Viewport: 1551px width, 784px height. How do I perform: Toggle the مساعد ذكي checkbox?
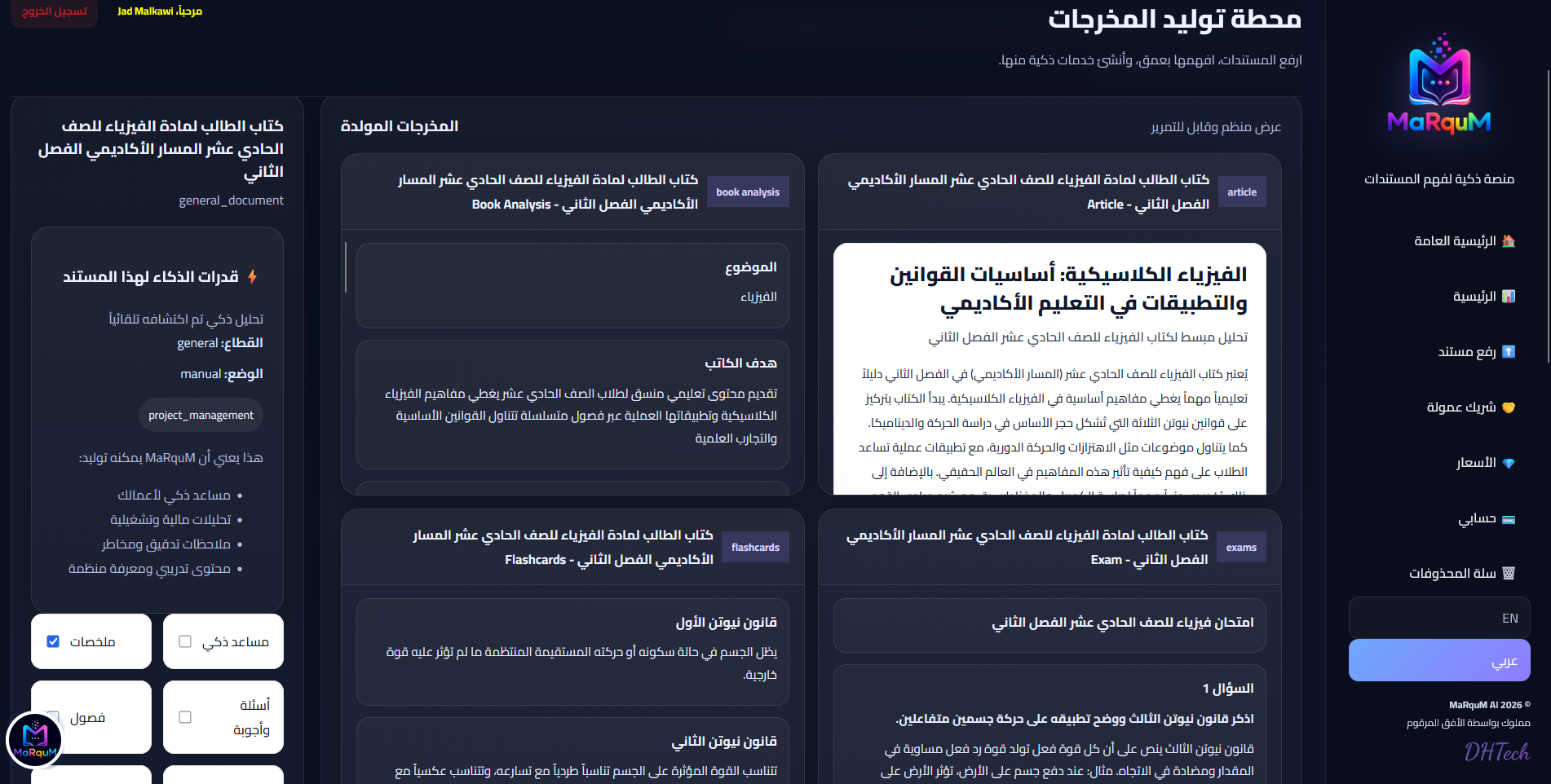pos(185,641)
